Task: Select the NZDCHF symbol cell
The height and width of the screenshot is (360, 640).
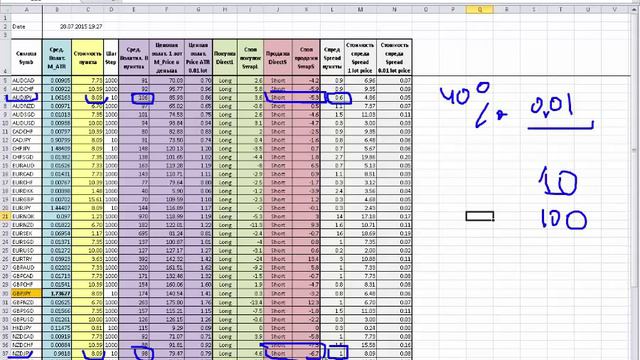Action: (27, 345)
